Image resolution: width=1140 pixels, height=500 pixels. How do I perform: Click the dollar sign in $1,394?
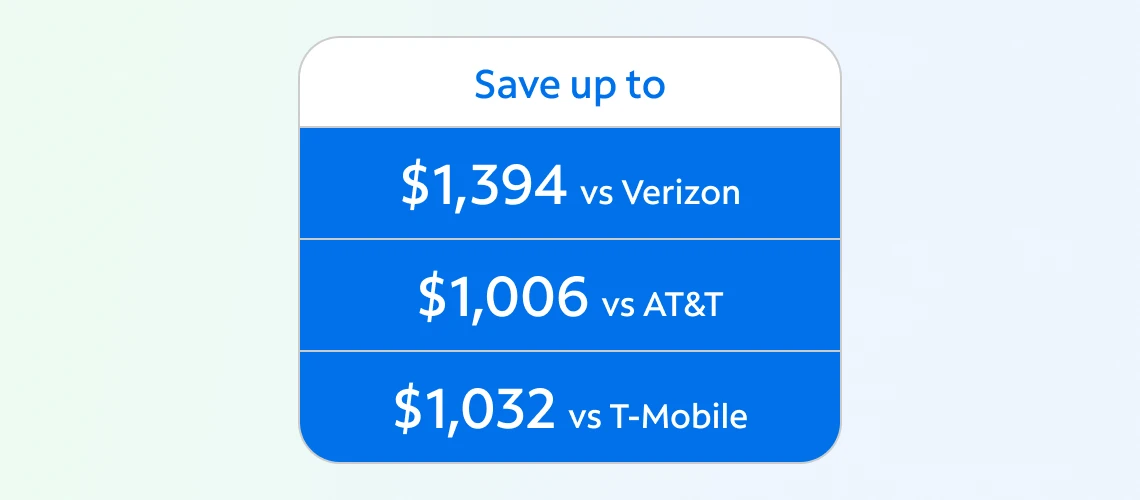click(414, 187)
